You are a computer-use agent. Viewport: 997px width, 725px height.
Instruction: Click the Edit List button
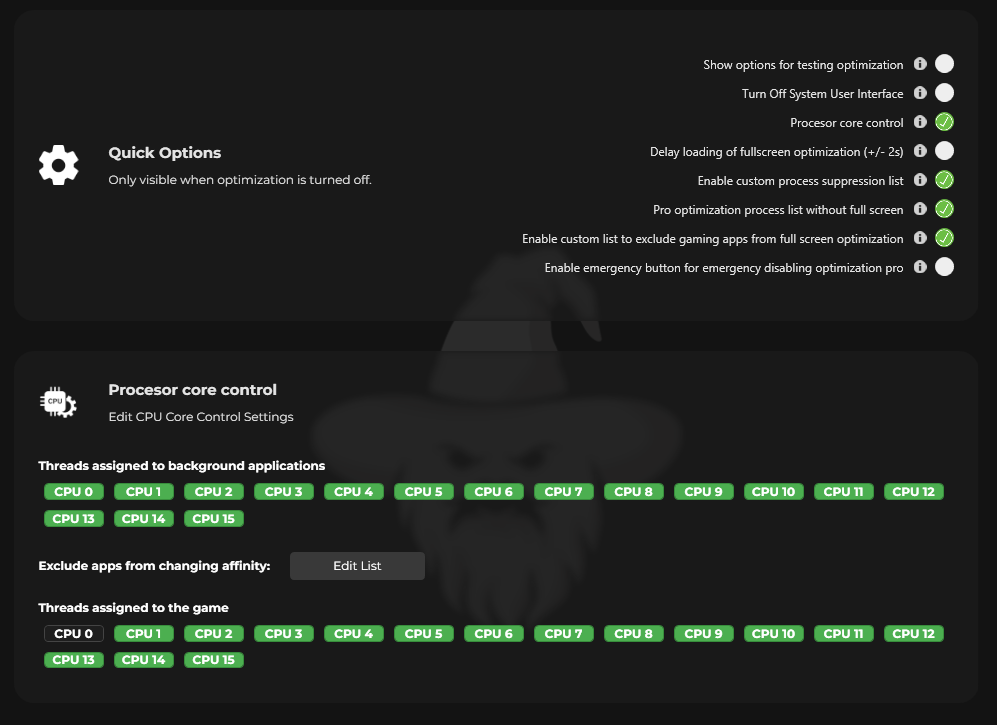(x=357, y=565)
